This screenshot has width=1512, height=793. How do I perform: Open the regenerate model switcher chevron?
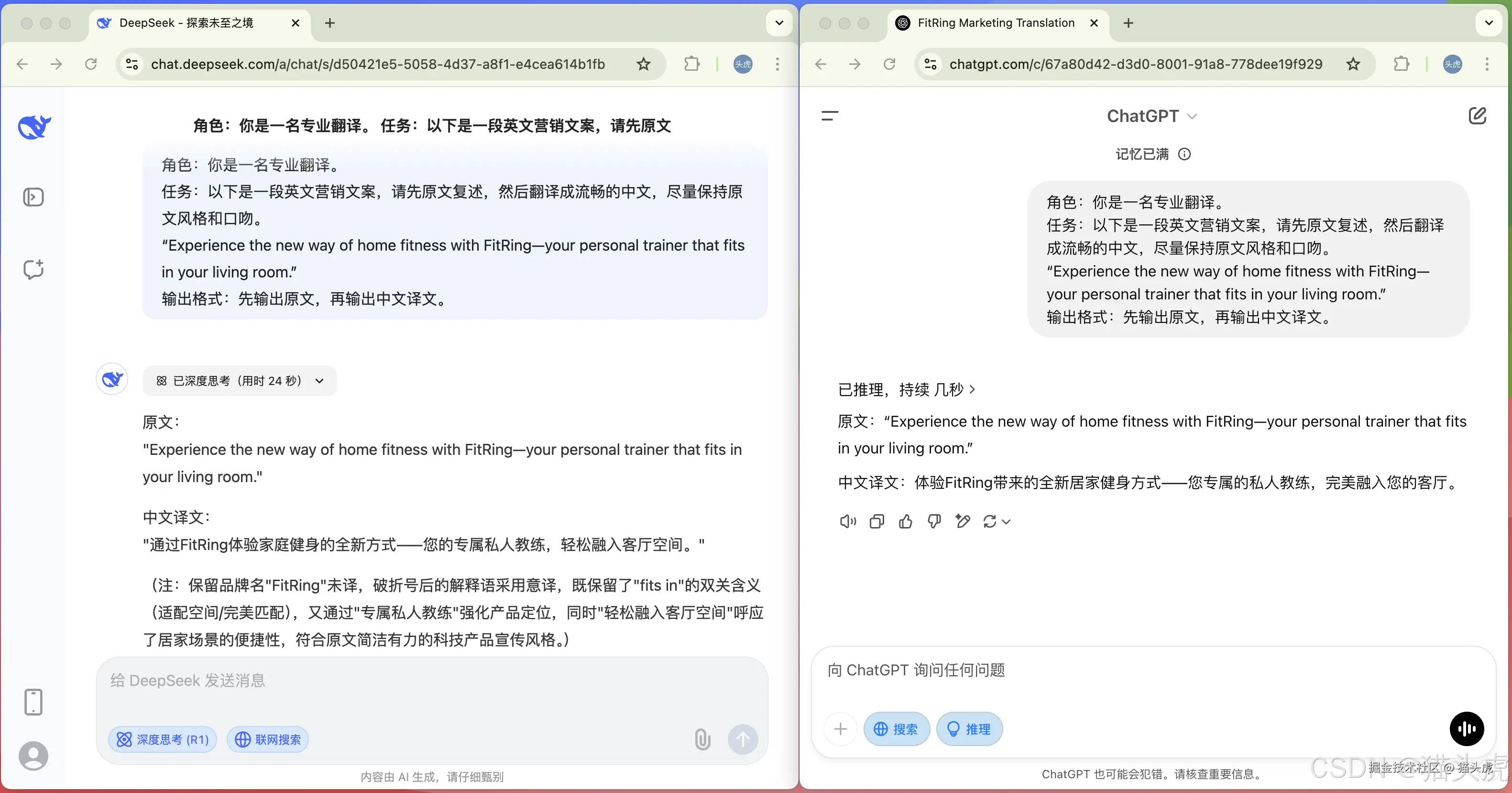[x=1007, y=521]
